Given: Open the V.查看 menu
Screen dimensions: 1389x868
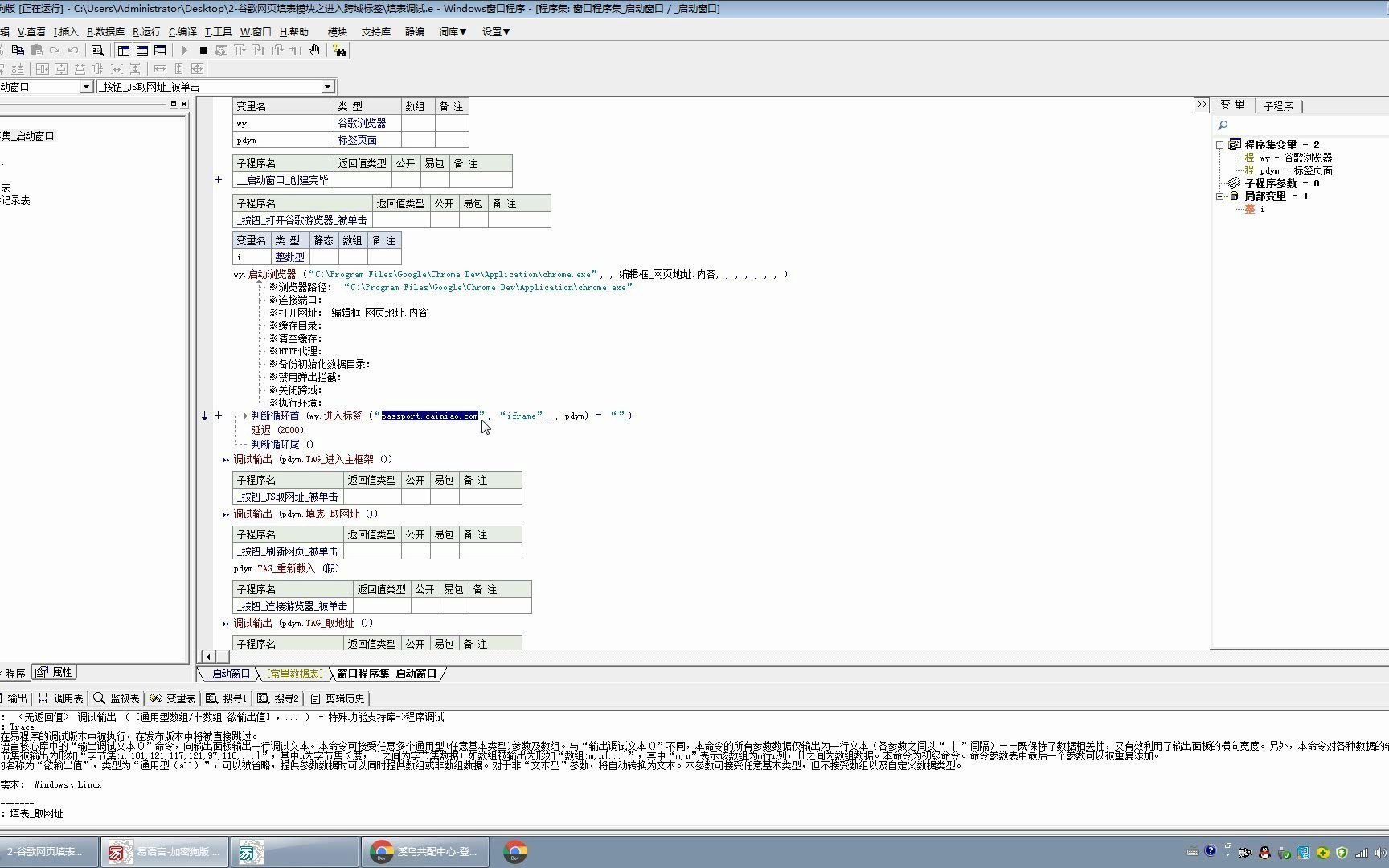Looking at the screenshot, I should (x=31, y=32).
